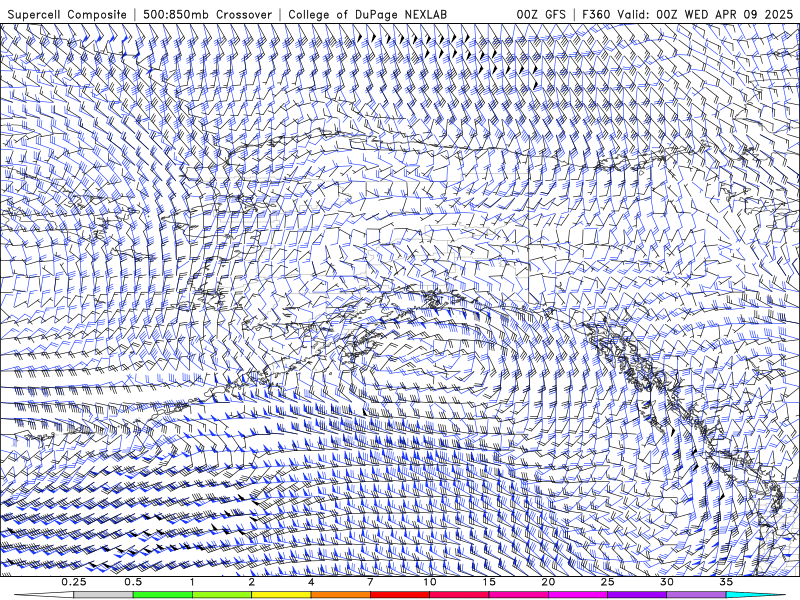Viewport: 800px width, 600px height.
Task: Click the 'Supercell Composite' title text
Action: click(67, 14)
